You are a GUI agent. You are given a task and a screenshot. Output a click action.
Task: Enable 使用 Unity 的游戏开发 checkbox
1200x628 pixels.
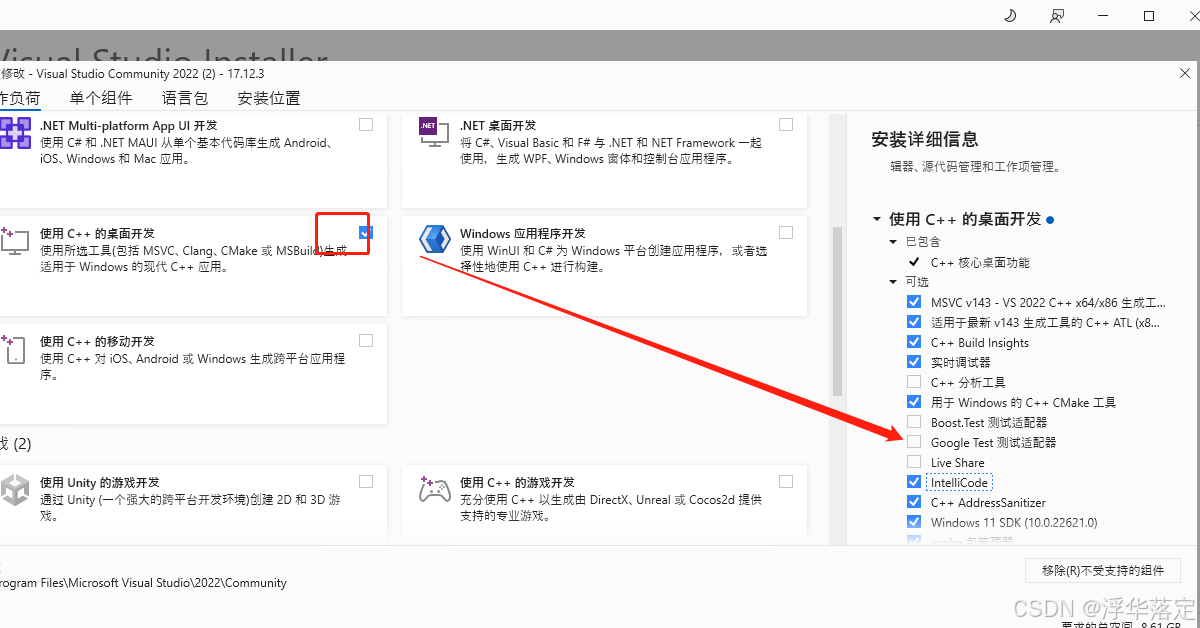pyautogui.click(x=366, y=482)
